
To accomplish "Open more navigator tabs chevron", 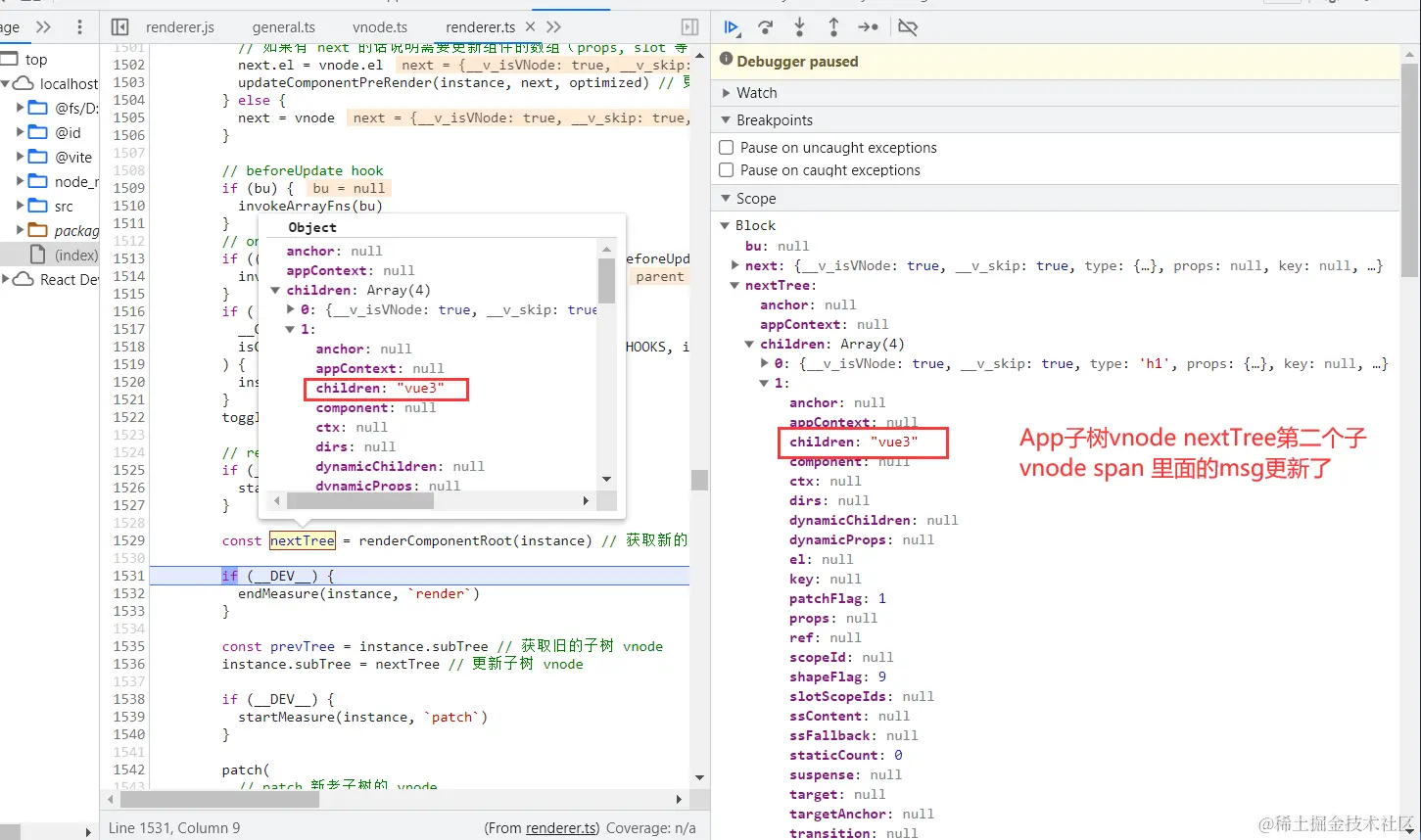I will [43, 26].
